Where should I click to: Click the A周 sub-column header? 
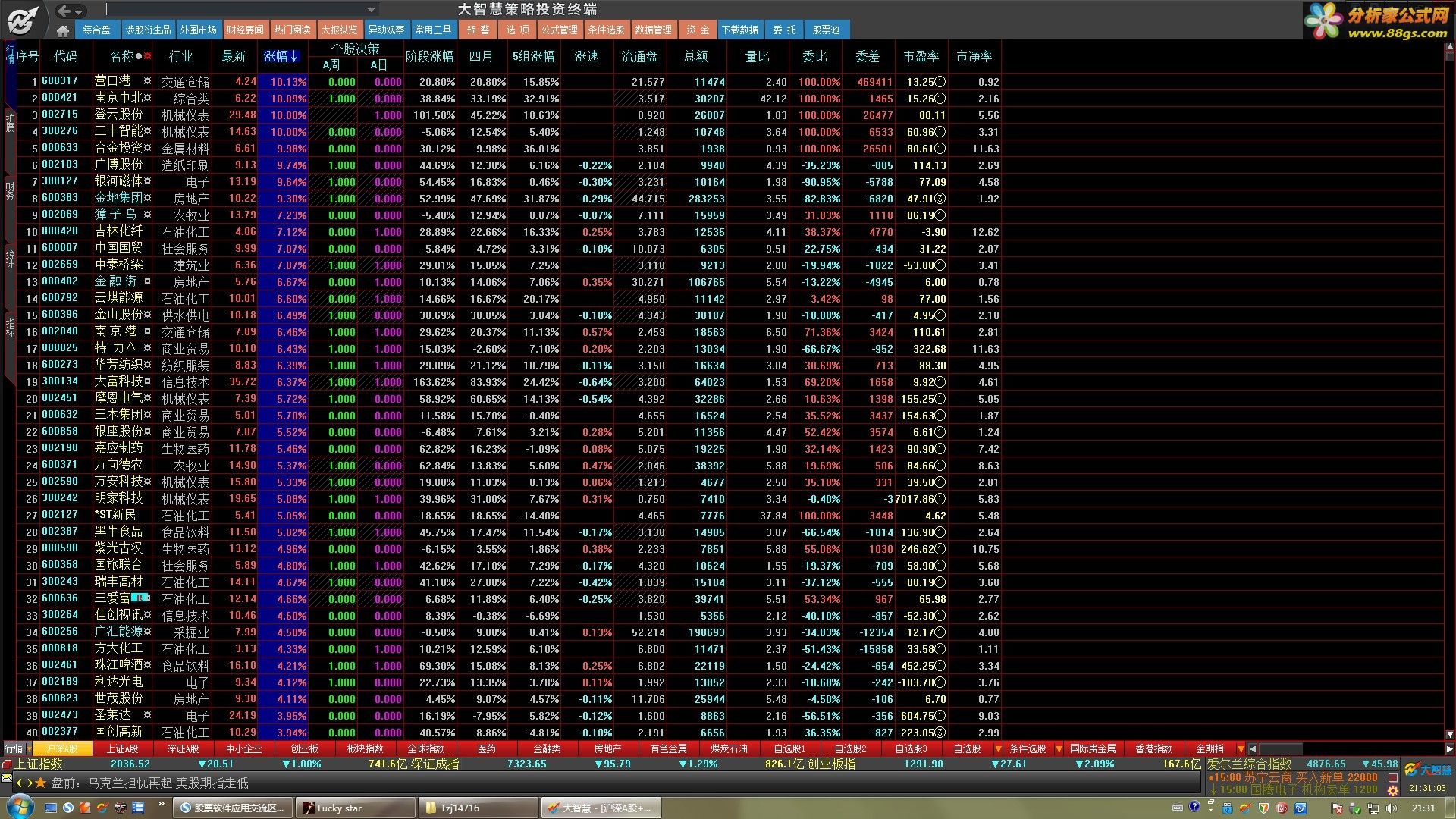[331, 65]
